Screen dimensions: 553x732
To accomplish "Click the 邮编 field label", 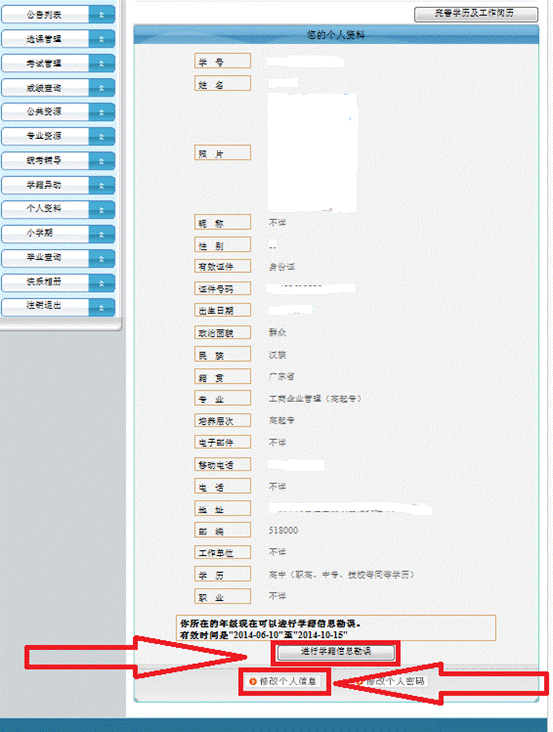I will pyautogui.click(x=223, y=530).
